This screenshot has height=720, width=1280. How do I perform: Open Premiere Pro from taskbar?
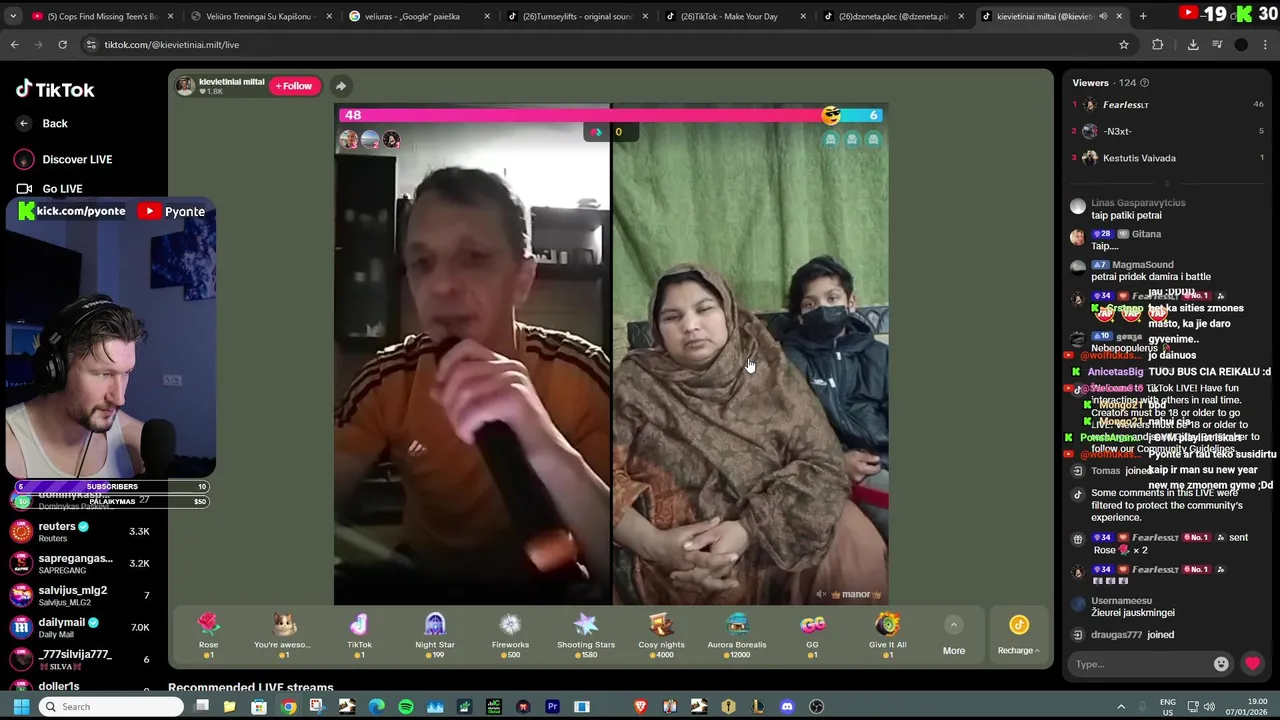pyautogui.click(x=552, y=707)
